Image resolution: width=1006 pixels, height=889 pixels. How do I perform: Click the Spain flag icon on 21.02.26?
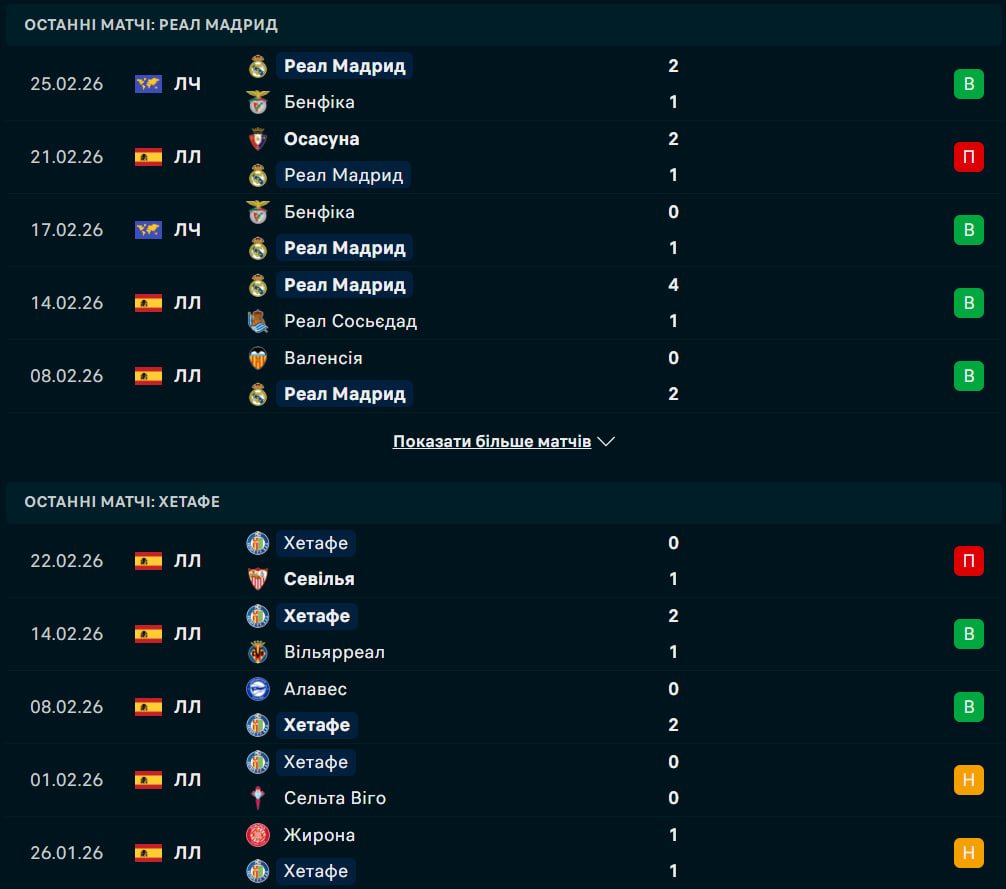click(148, 157)
